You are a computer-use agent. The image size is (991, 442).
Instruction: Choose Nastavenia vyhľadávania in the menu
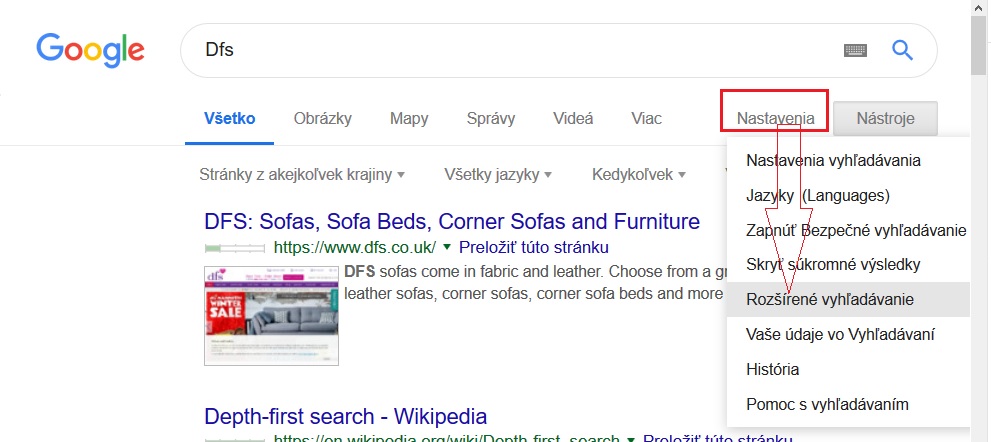[x=833, y=160]
